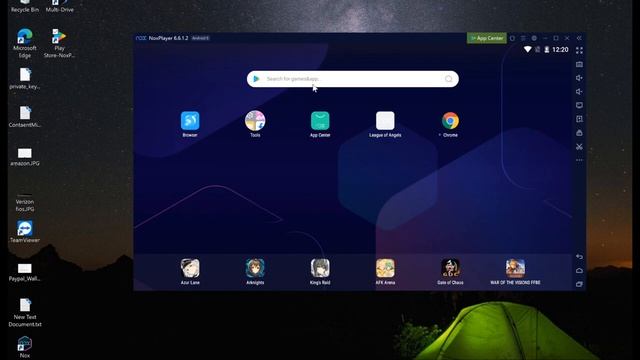
Task: Click the Android home button in sidebar
Action: coord(579,271)
